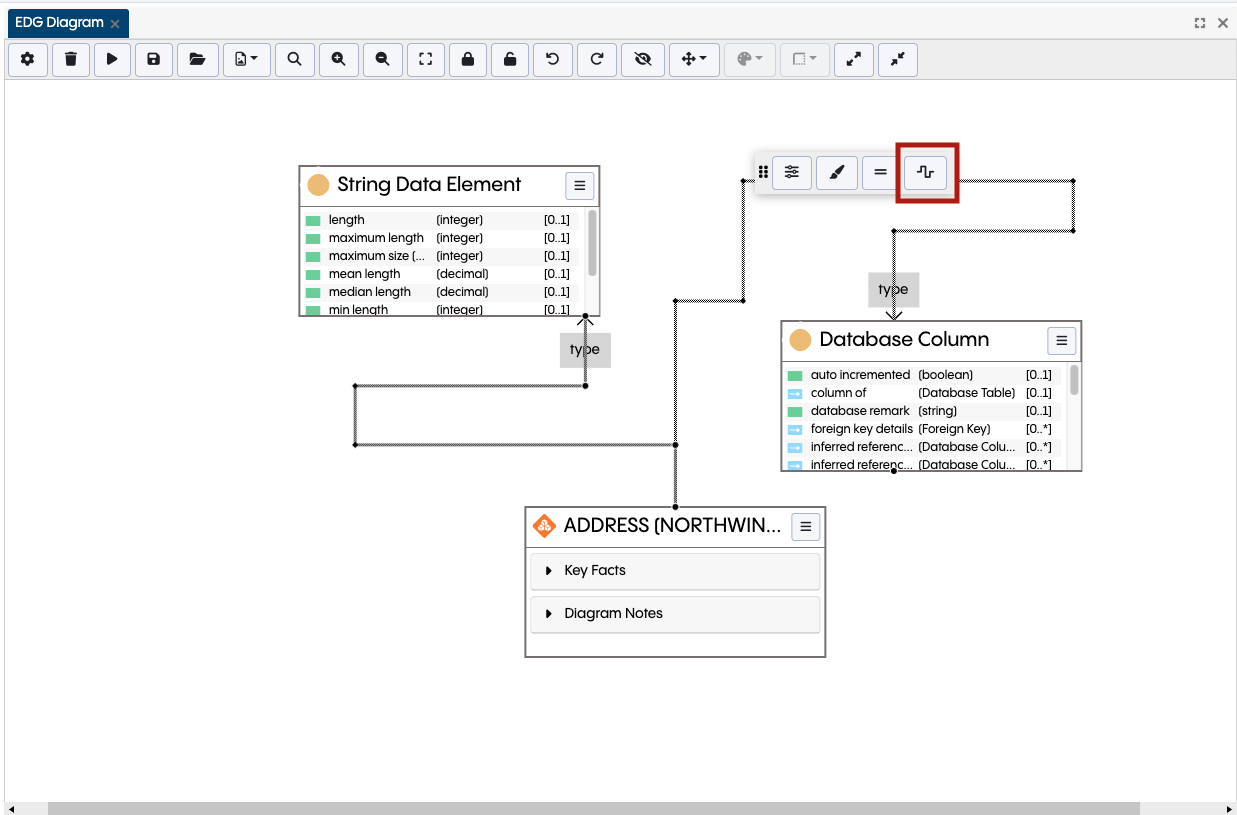The image size is (1237, 815).
Task: Open the color palette picker
Action: 749,60
